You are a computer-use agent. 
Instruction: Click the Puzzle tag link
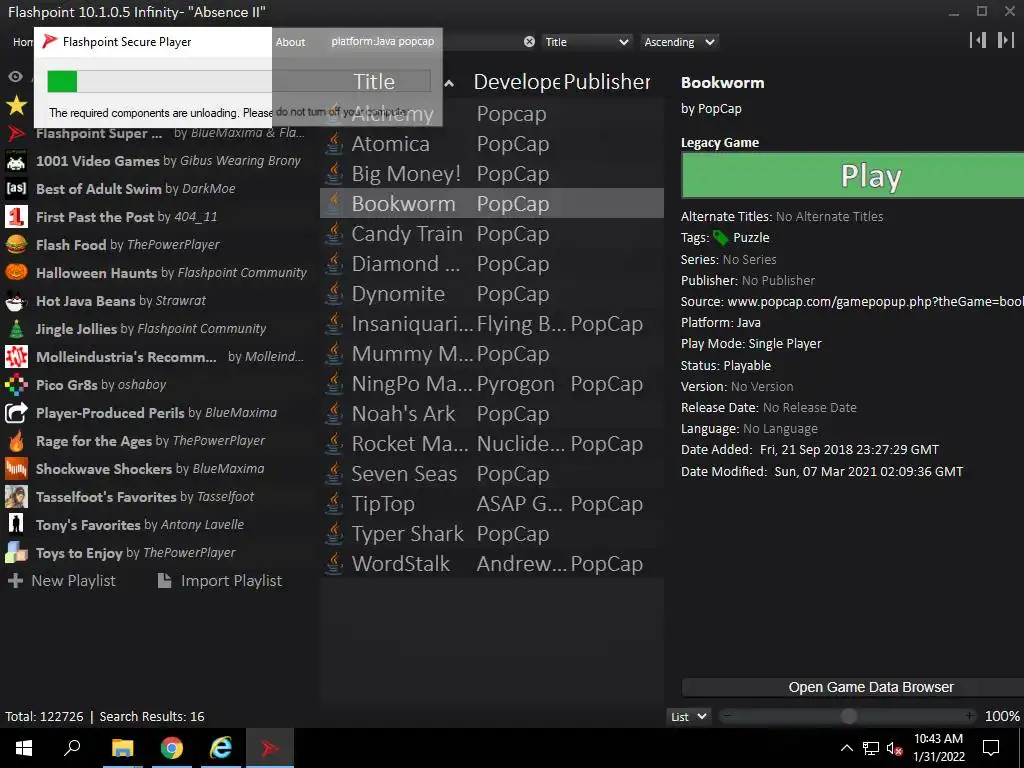(751, 238)
